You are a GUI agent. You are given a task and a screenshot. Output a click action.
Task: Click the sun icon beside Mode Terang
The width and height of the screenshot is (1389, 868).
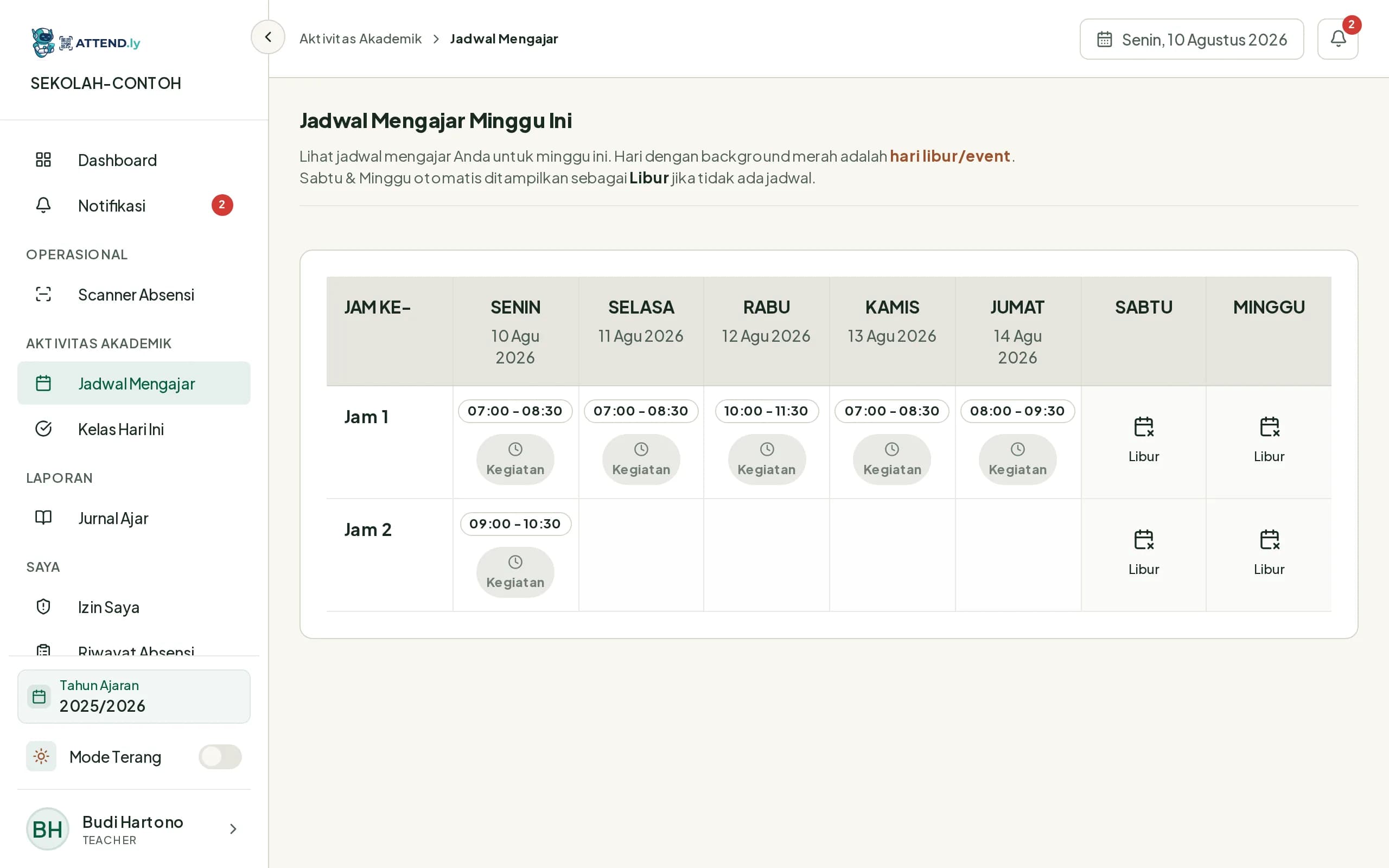point(41,756)
